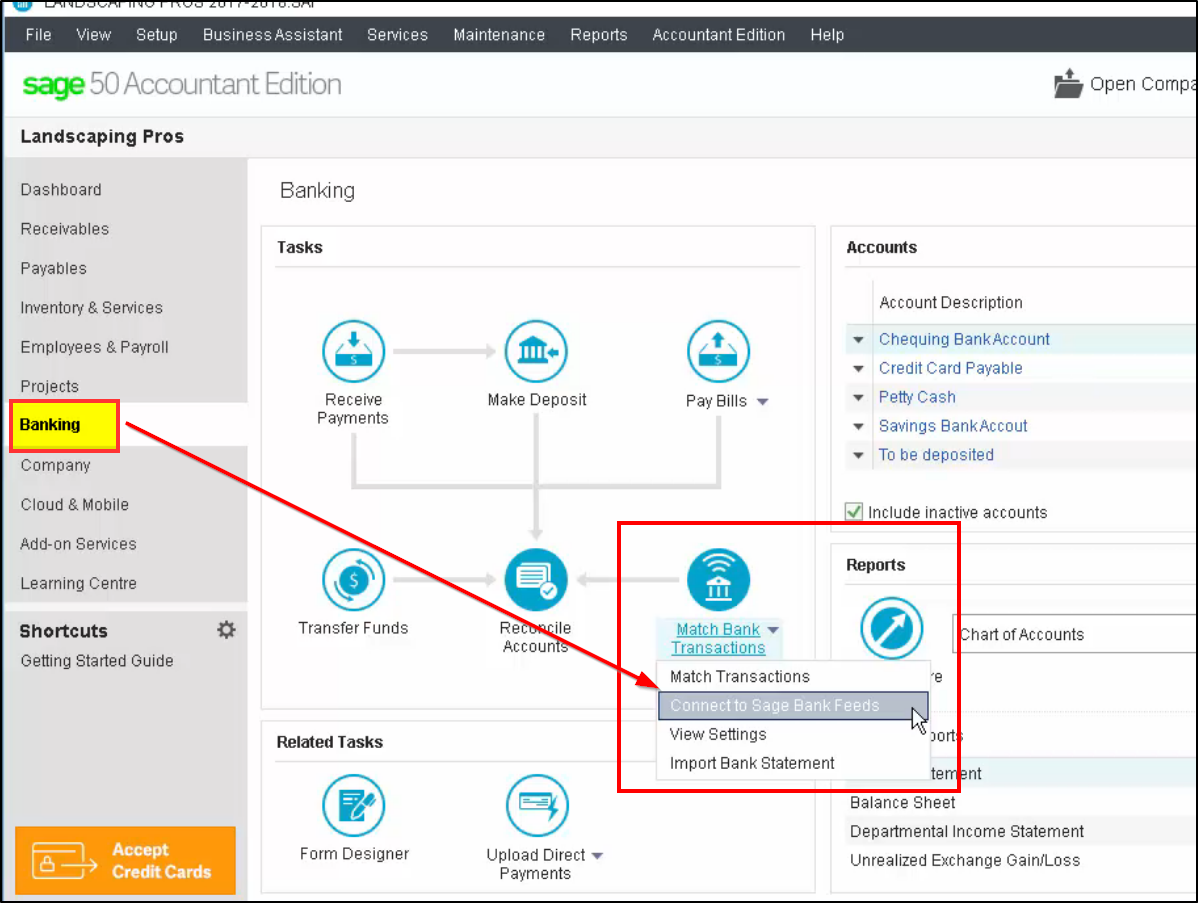The width and height of the screenshot is (1198, 903).
Task: Select the Banking module
Action: (50, 425)
